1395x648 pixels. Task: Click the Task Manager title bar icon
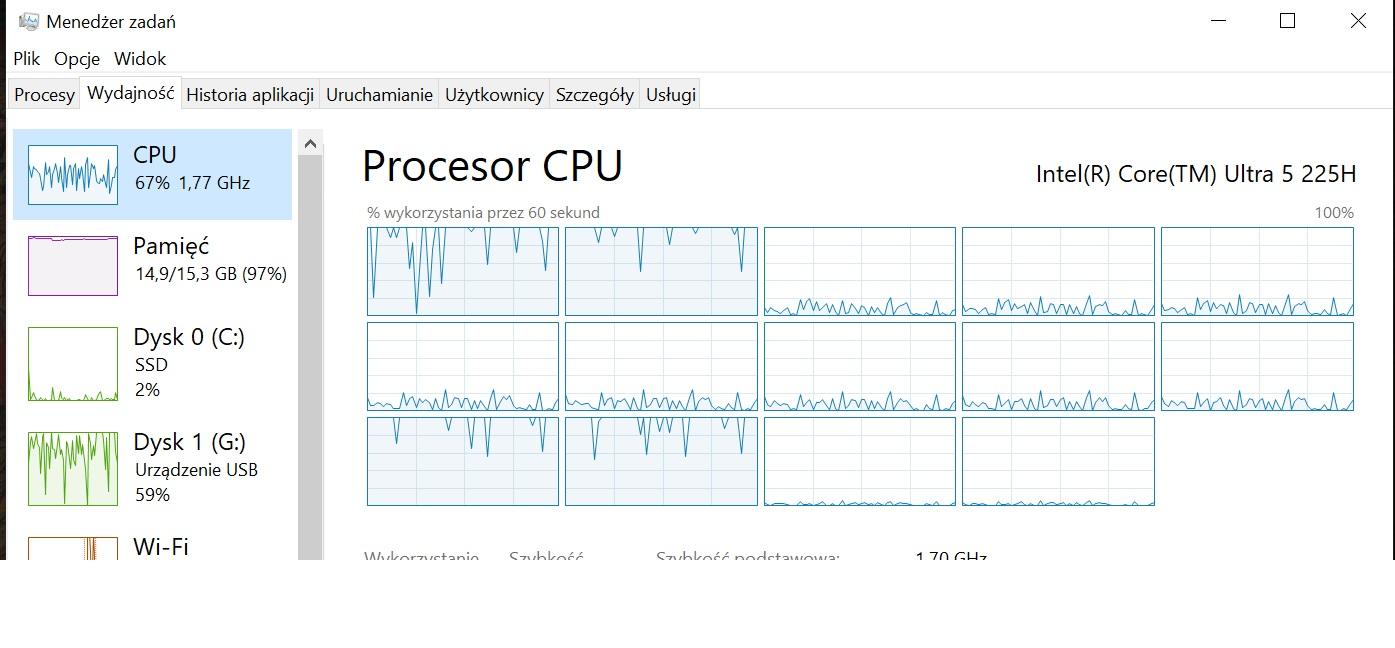click(29, 21)
